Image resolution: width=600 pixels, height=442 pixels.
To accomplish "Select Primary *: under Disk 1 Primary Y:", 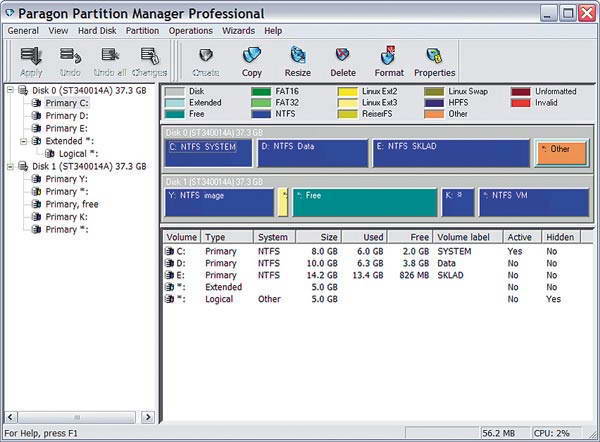I will 67,192.
